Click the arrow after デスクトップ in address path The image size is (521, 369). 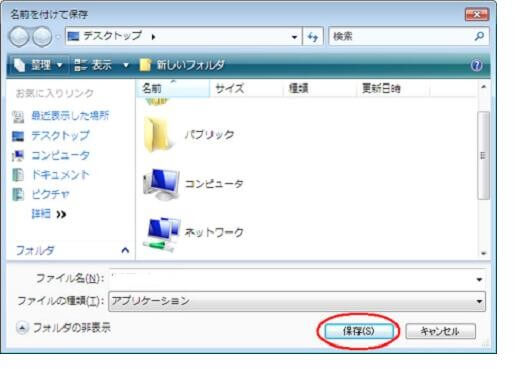pyautogui.click(x=153, y=37)
